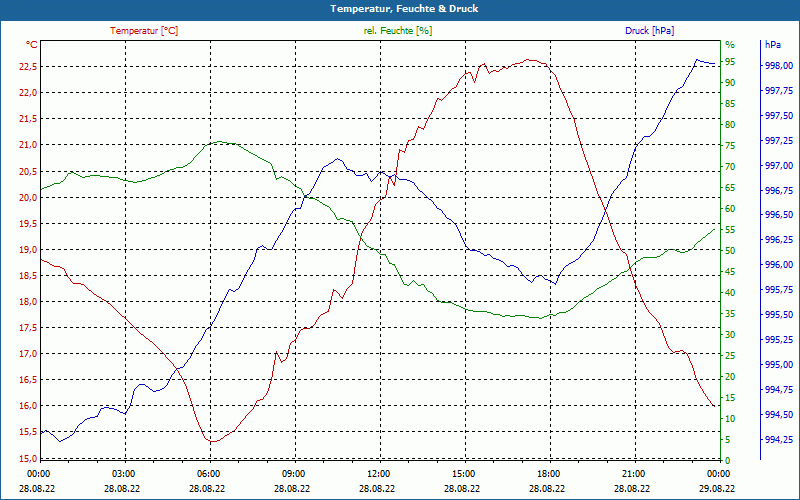Click the "18,5" temperature axis value

28,276
